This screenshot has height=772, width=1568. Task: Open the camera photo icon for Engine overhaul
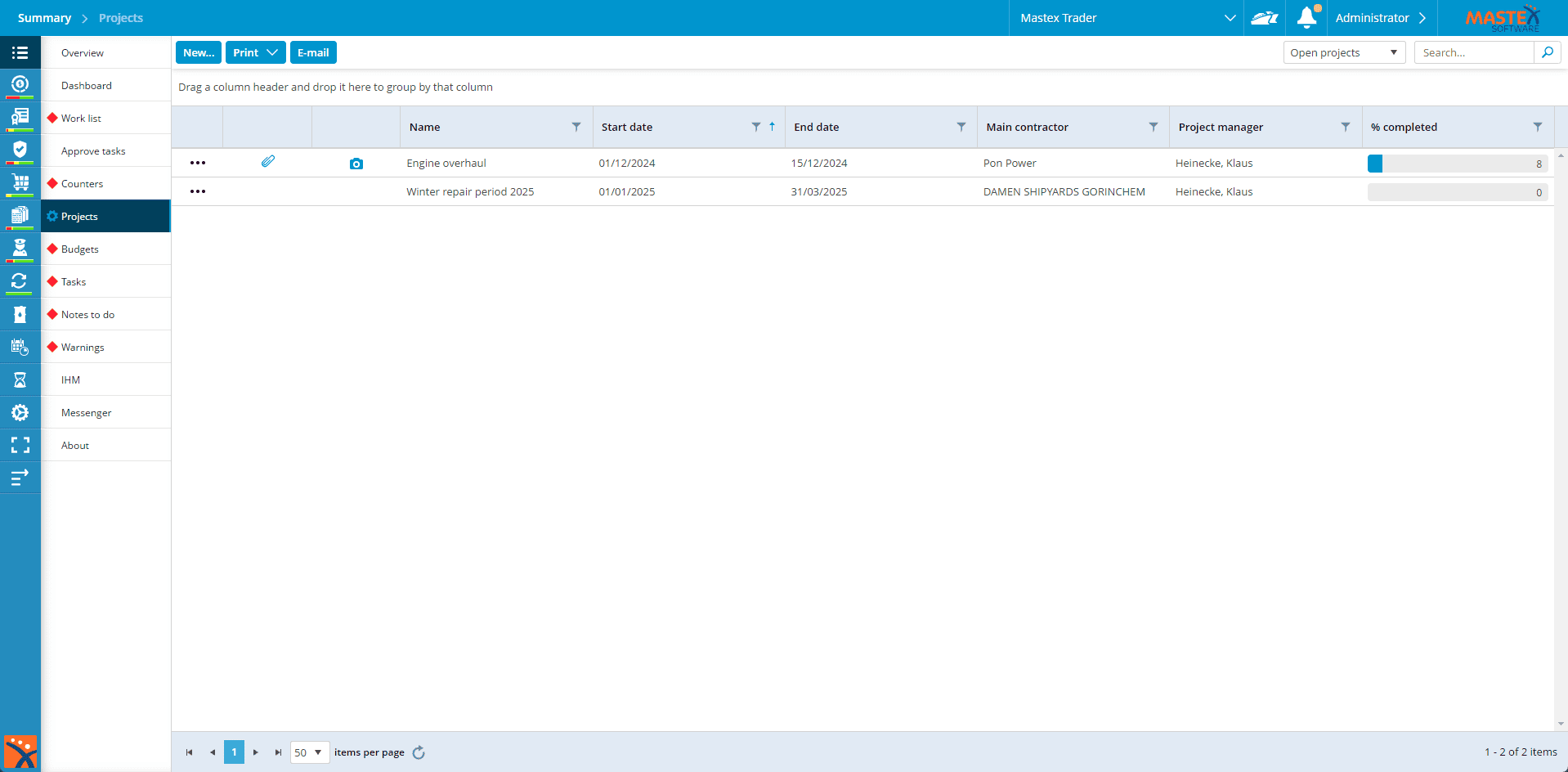pyautogui.click(x=356, y=164)
